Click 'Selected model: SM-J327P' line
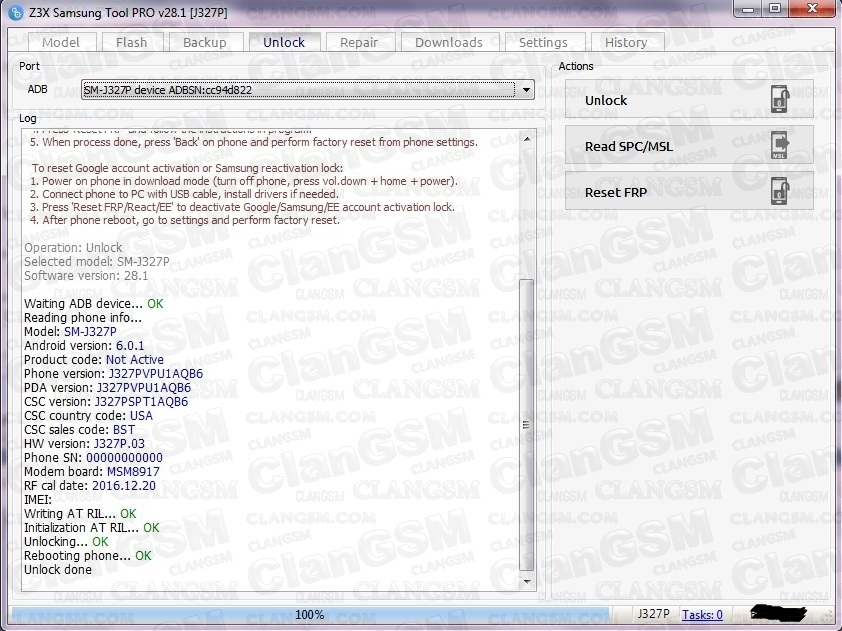 tap(97, 262)
